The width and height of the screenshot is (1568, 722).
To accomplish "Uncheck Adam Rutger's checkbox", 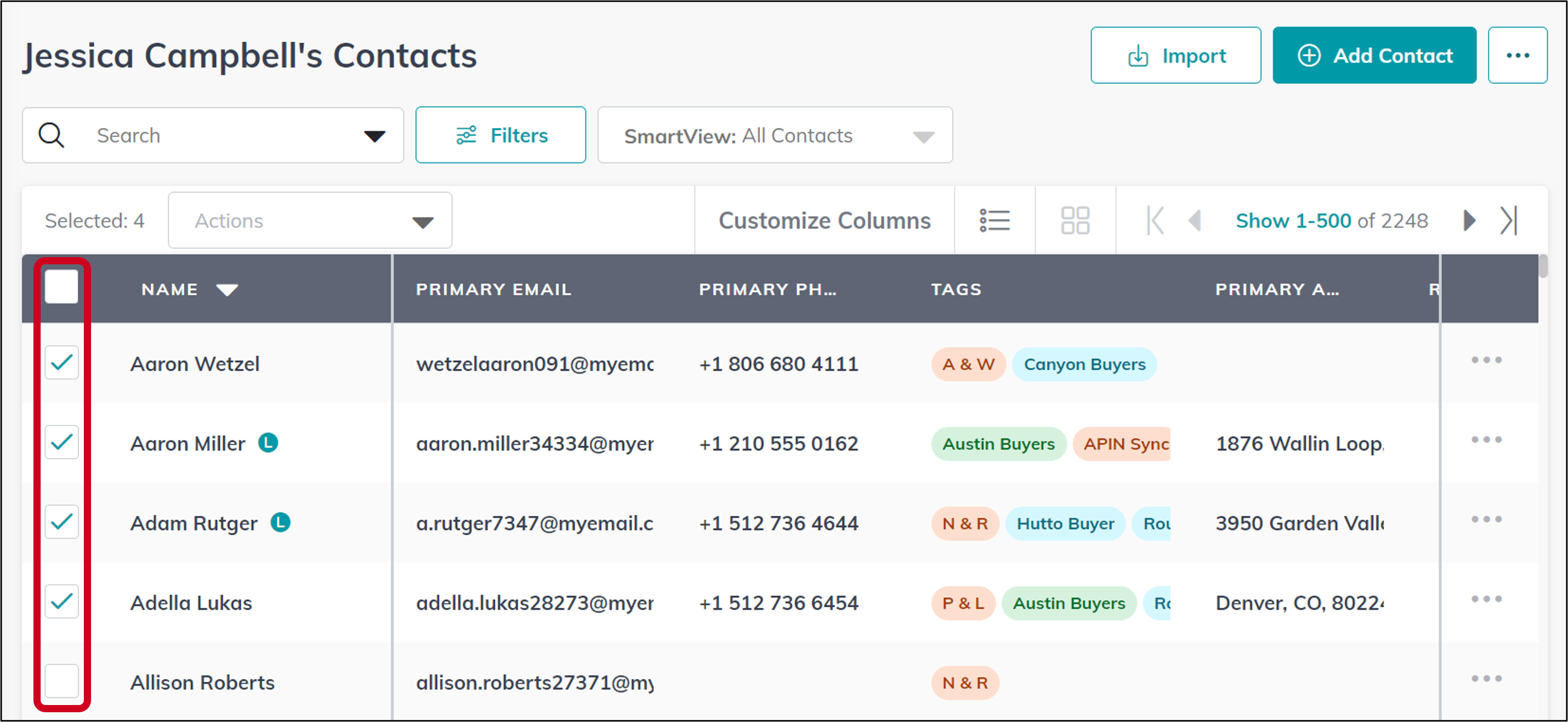I will click(x=62, y=522).
